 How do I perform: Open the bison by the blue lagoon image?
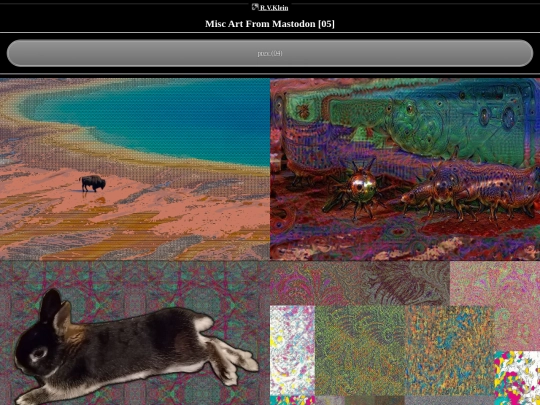pyautogui.click(x=135, y=169)
